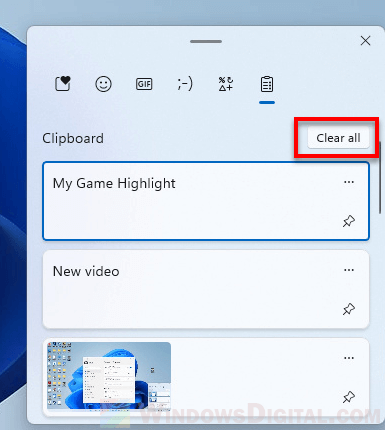This screenshot has width=385, height=430.
Task: Open more options for New video
Action: point(349,270)
